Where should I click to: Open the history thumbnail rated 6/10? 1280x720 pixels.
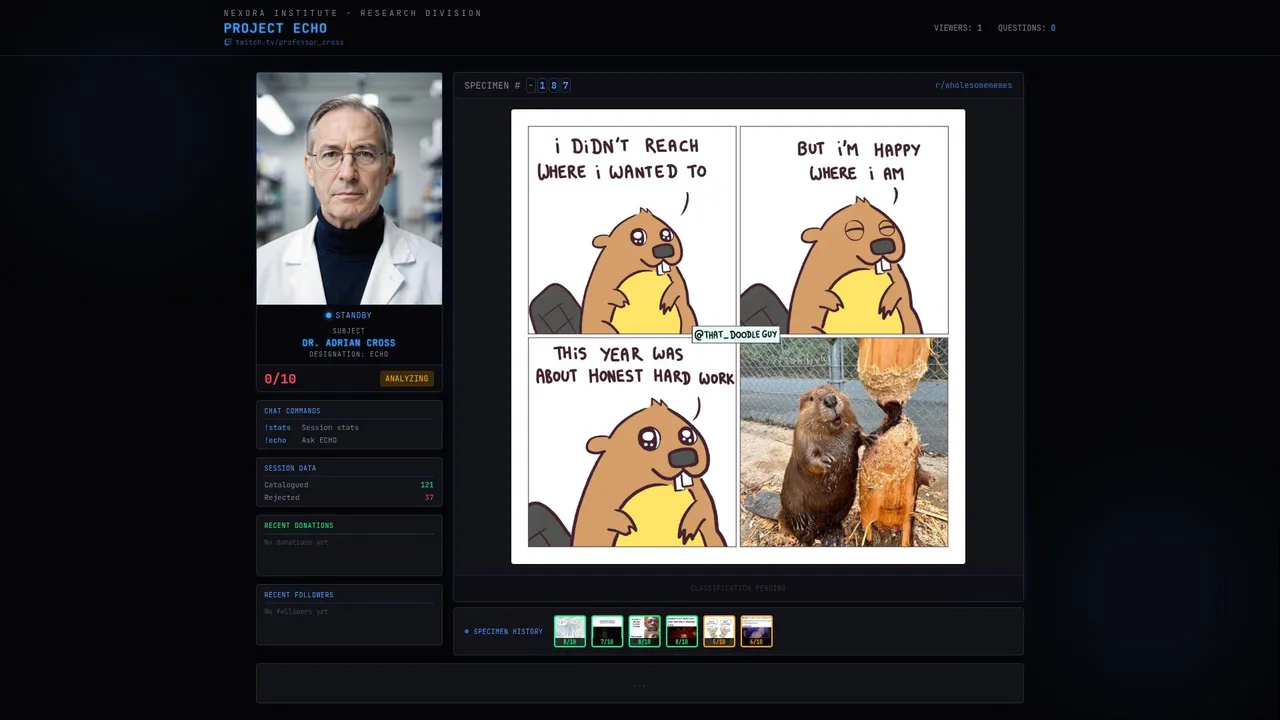click(756, 631)
